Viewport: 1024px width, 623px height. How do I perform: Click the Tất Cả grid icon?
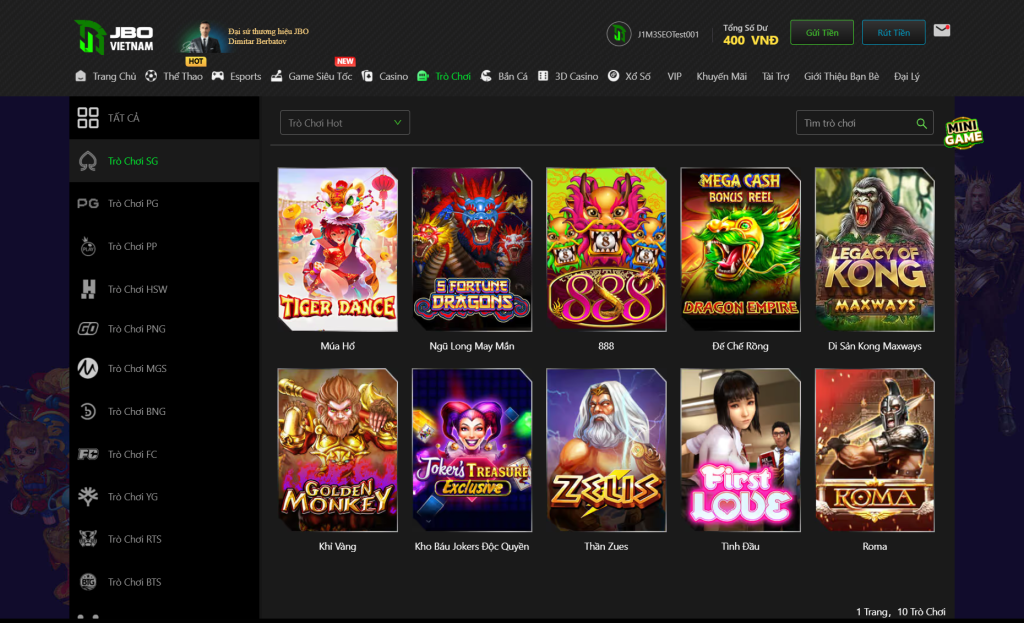tap(88, 118)
